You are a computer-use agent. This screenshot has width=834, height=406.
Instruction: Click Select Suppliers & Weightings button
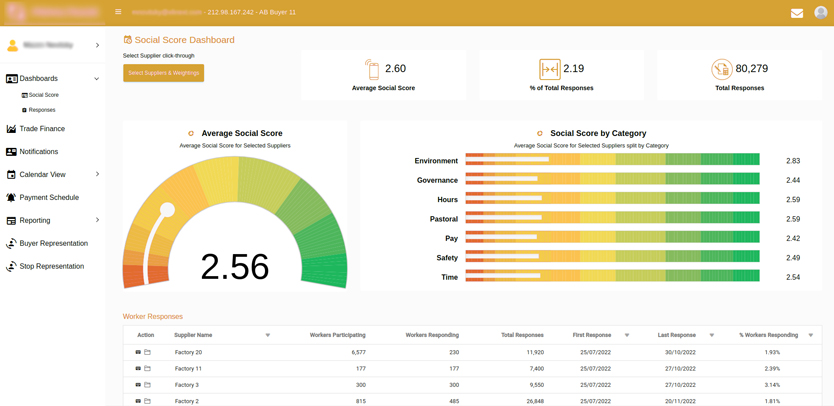coord(163,73)
